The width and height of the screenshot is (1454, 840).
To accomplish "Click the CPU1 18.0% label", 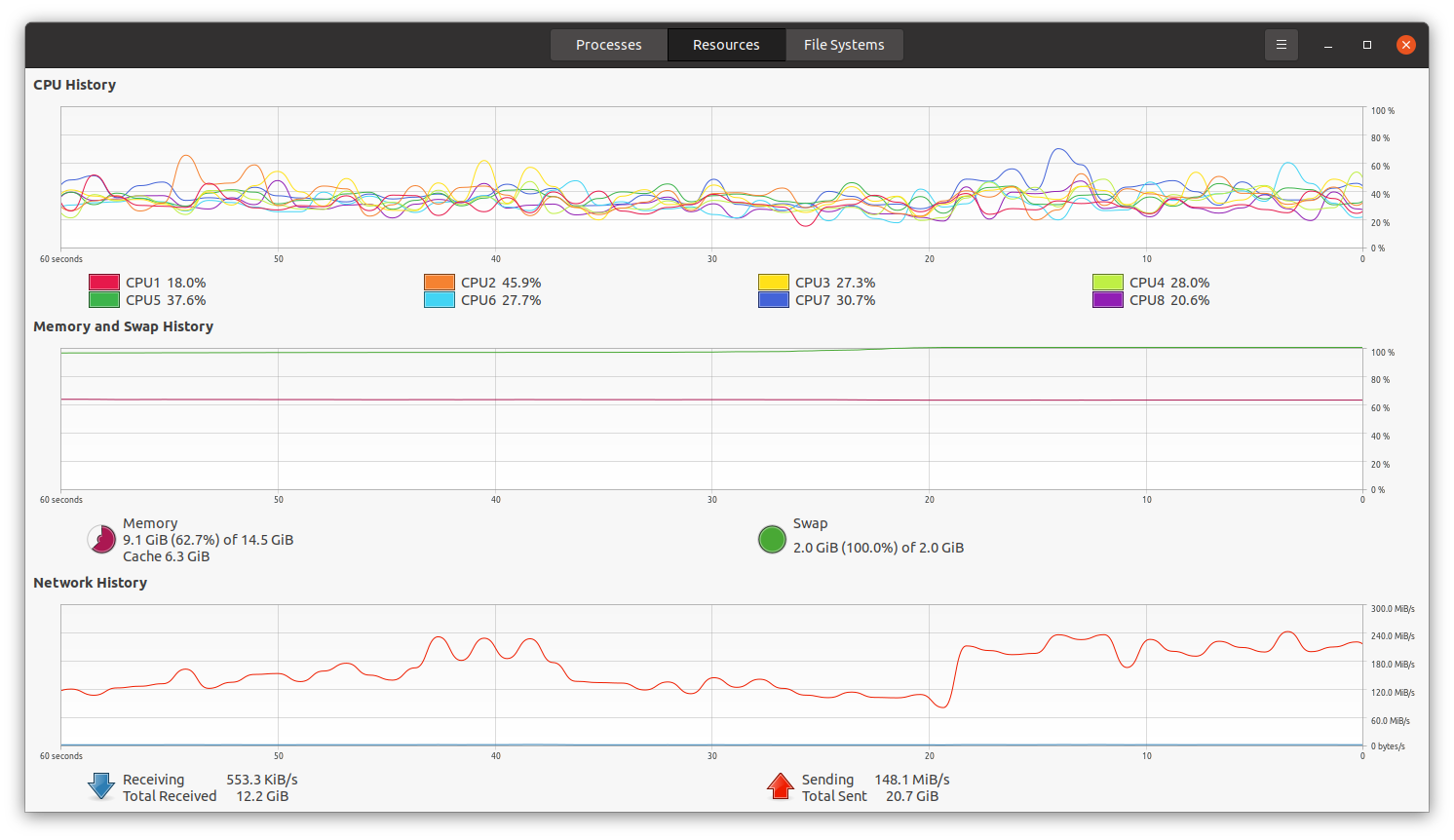I will click(166, 283).
